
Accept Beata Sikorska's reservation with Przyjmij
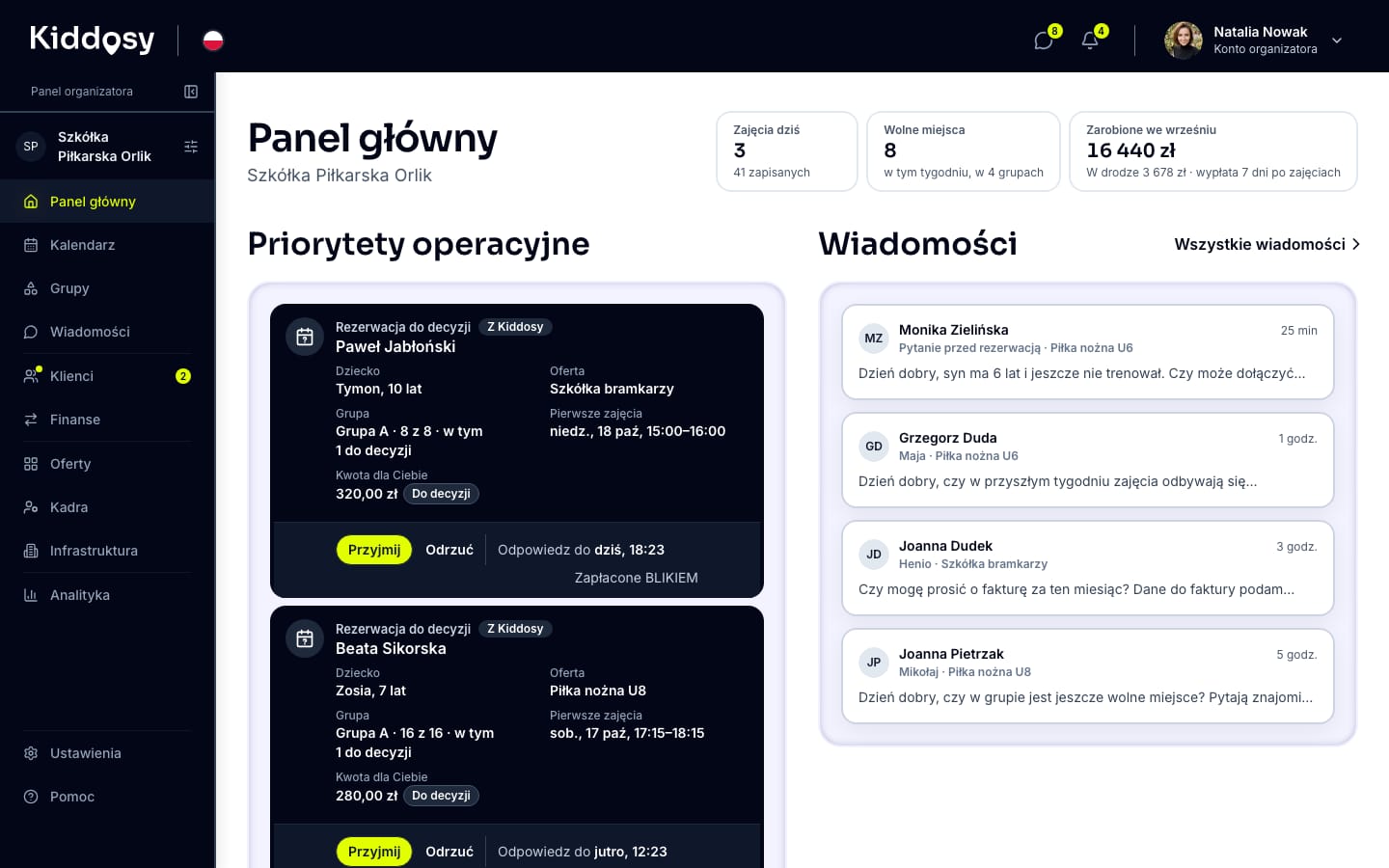(x=374, y=852)
